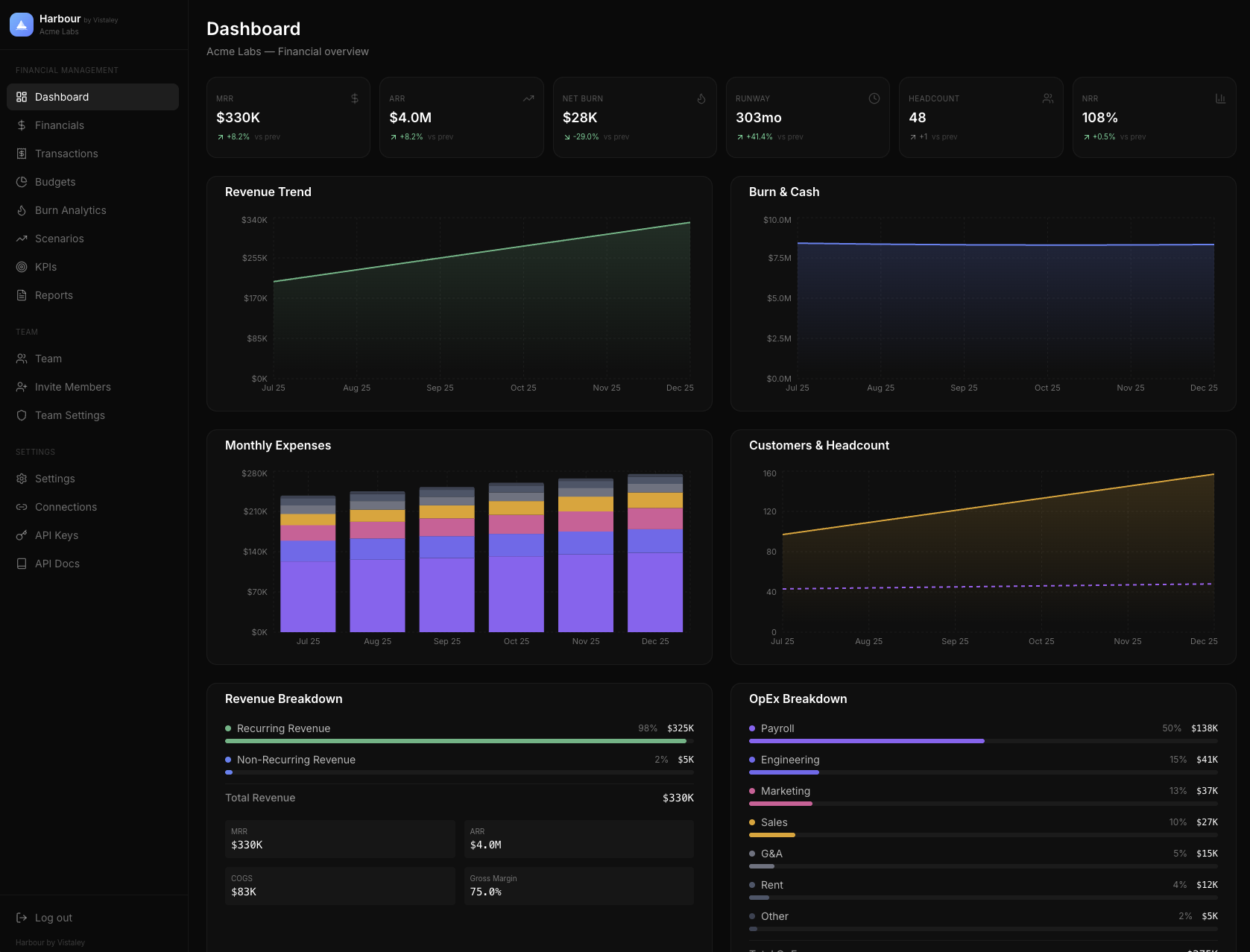Click the API Keys key icon
This screenshot has width=1250, height=952.
click(22, 535)
